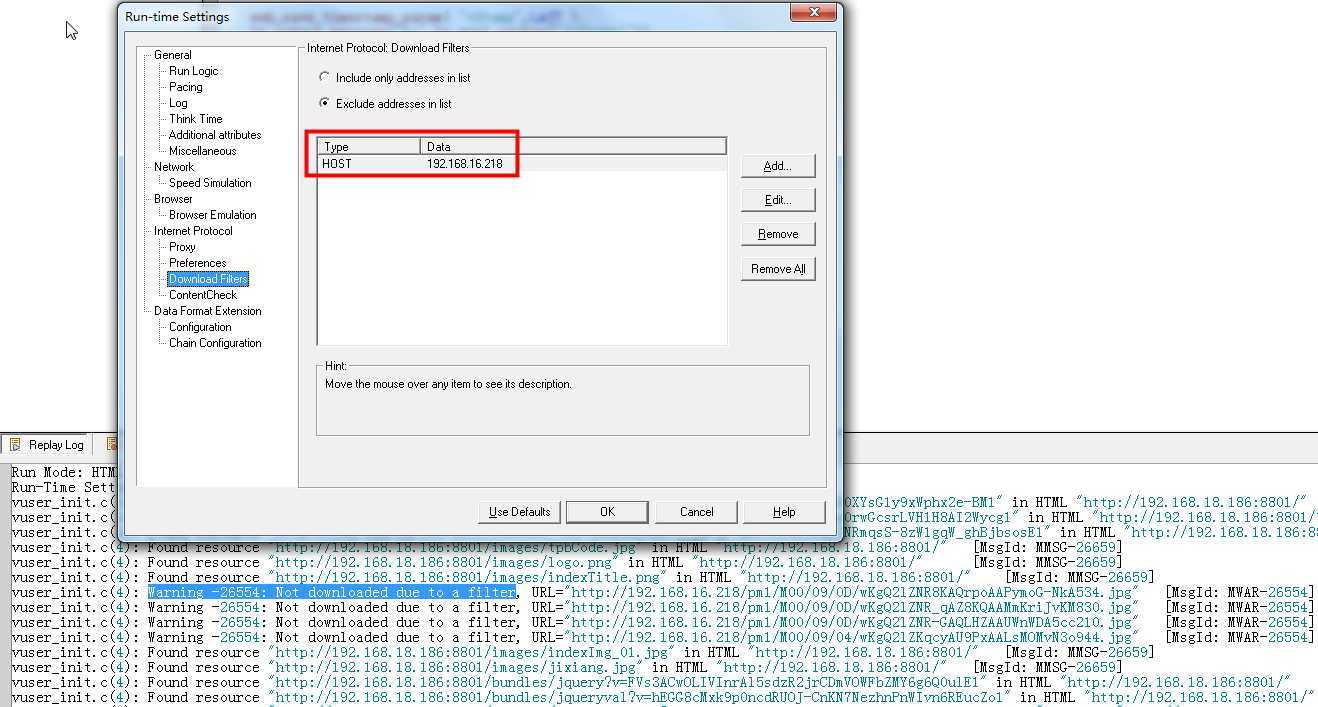Screen dimensions: 1318x707
Task: Select the Download Filters tree item
Action: (208, 279)
